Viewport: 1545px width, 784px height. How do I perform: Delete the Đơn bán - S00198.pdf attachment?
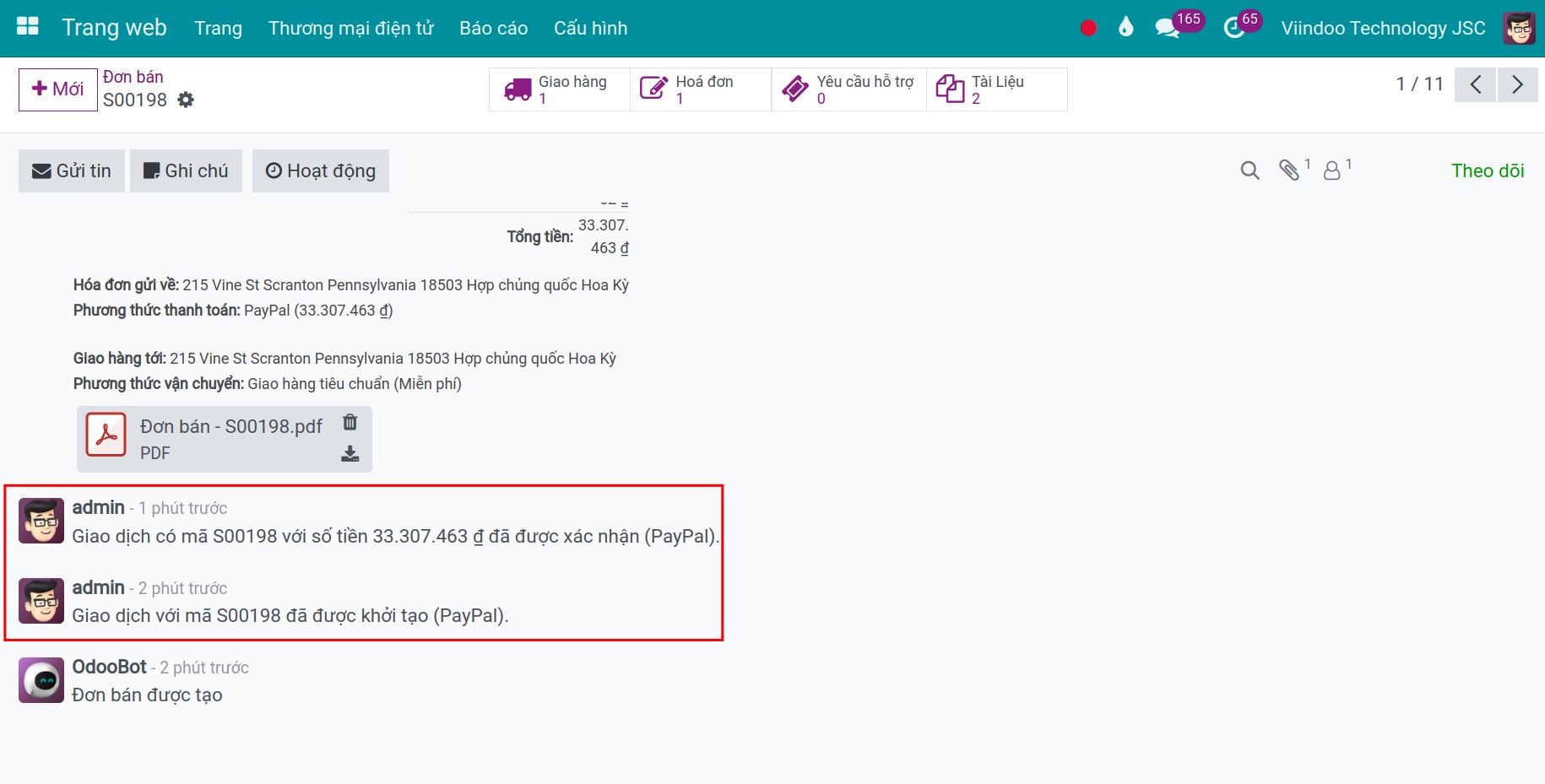pos(350,422)
